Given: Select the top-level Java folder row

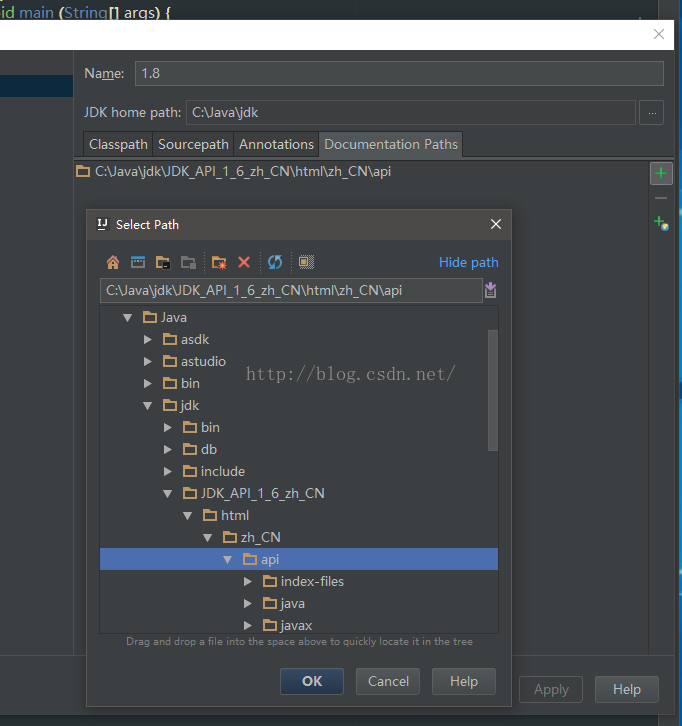Looking at the screenshot, I should click(299, 318).
